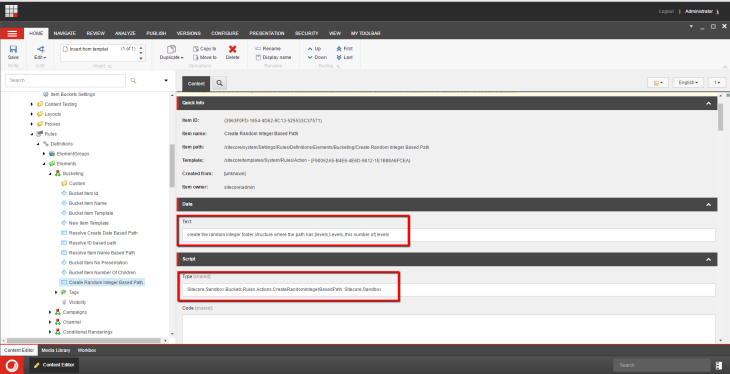Click the Type field input
The width and height of the screenshot is (730, 374).
click(448, 290)
